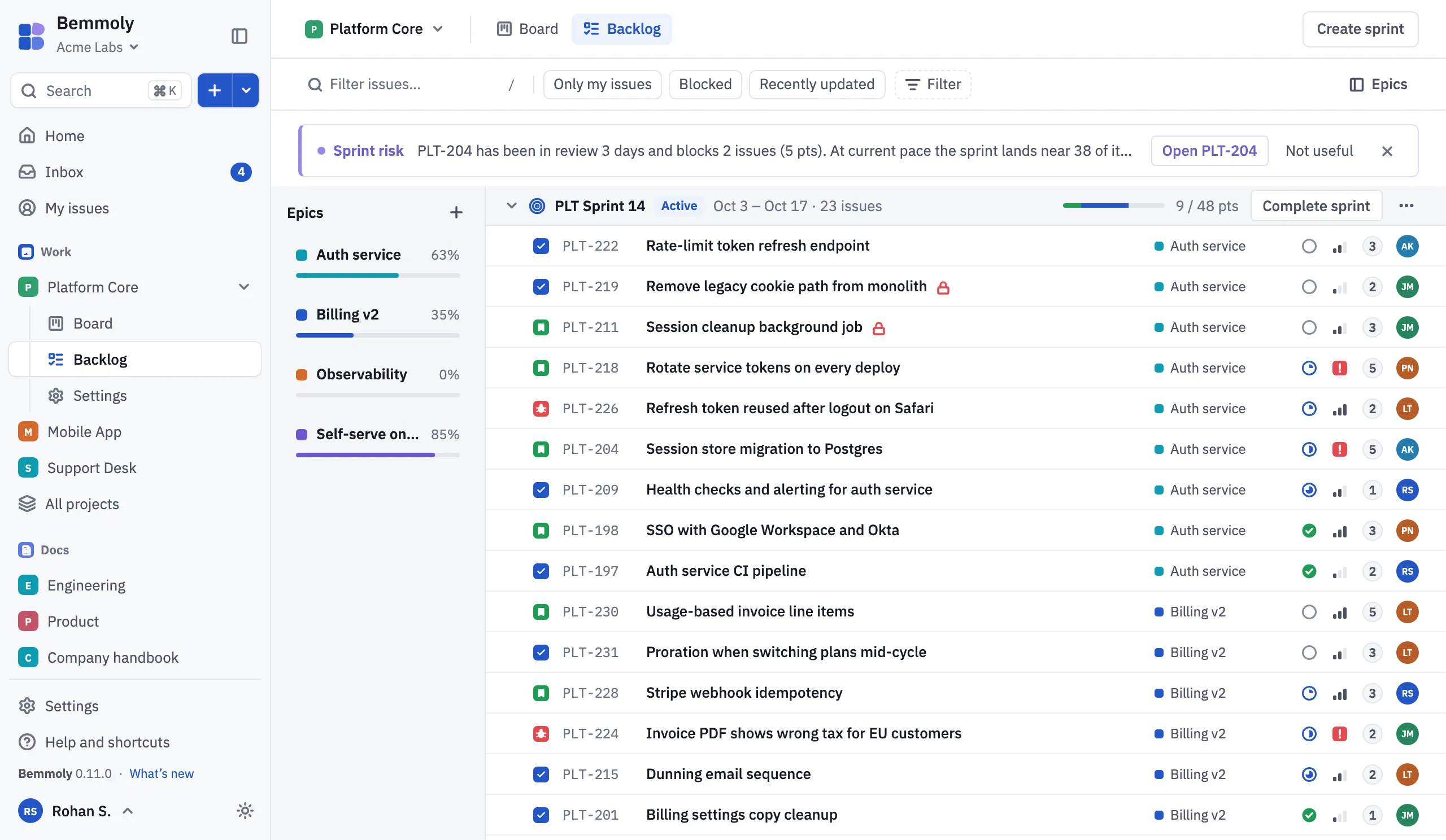Click bug type icon on PLT-226
The image size is (1446, 840).
click(541, 409)
